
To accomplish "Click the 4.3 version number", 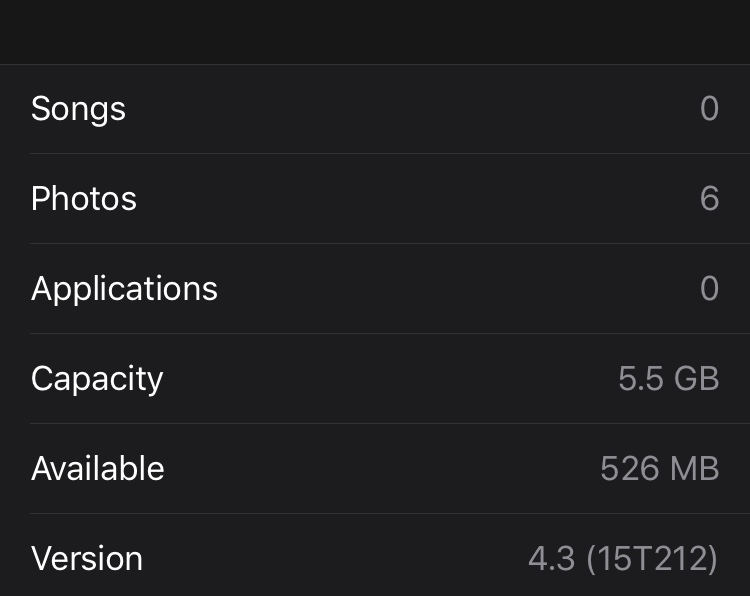I will point(551,558).
